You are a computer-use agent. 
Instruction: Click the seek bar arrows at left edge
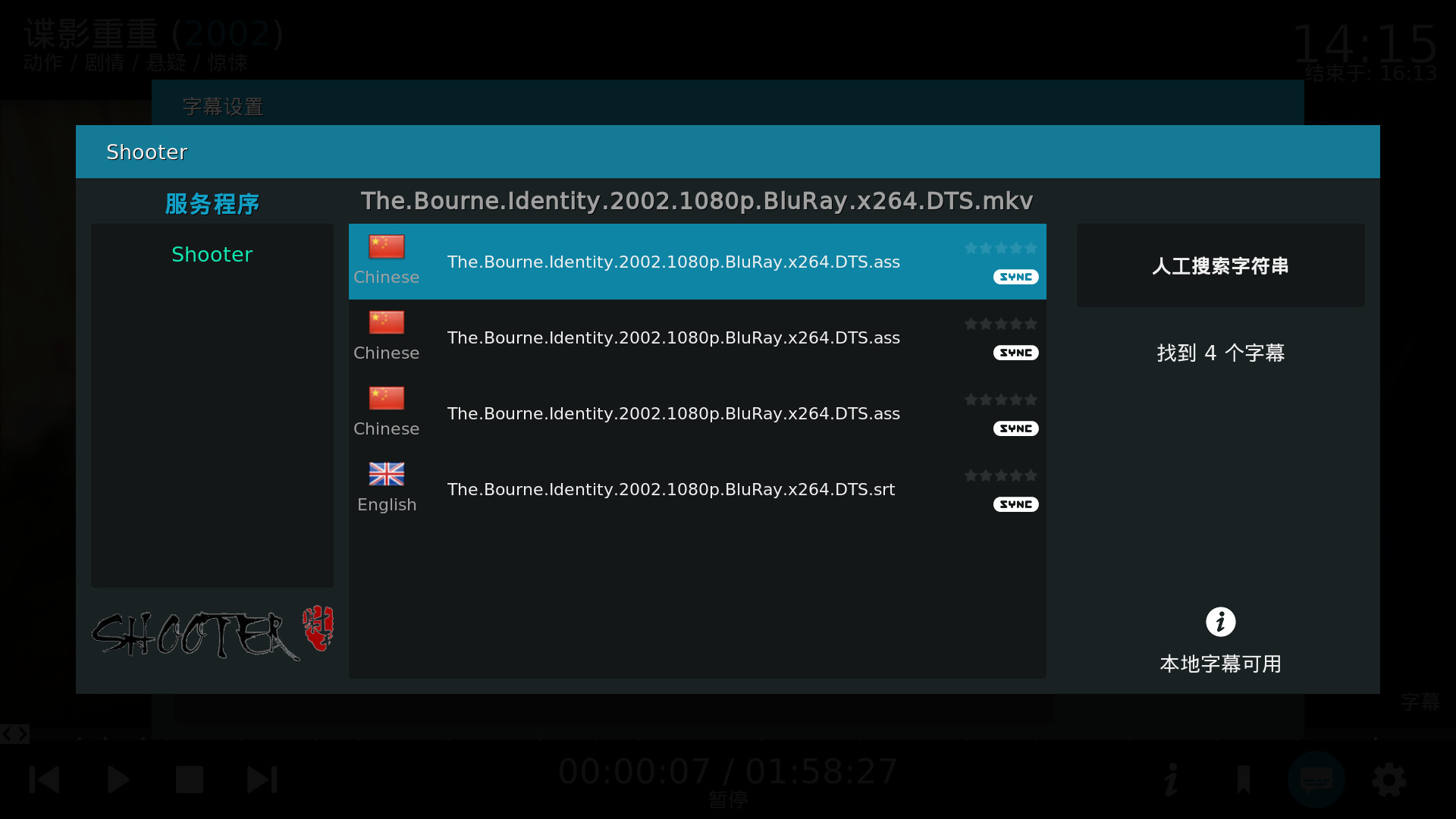coord(14,734)
